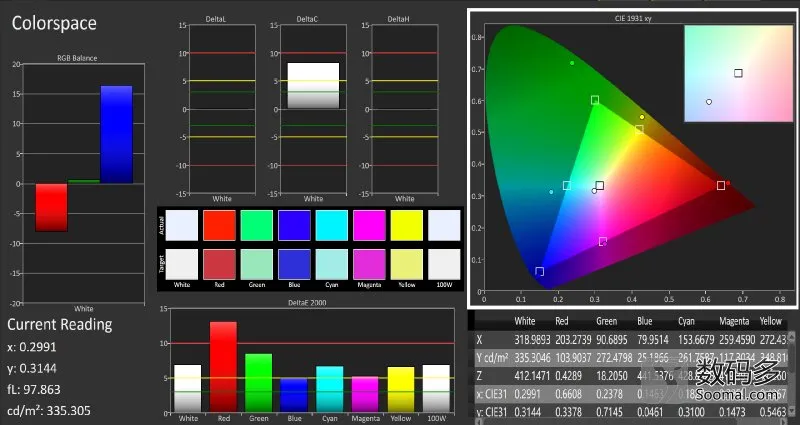This screenshot has width=800, height=425.
Task: Click the cell value 18.2050
Action: 612,376
